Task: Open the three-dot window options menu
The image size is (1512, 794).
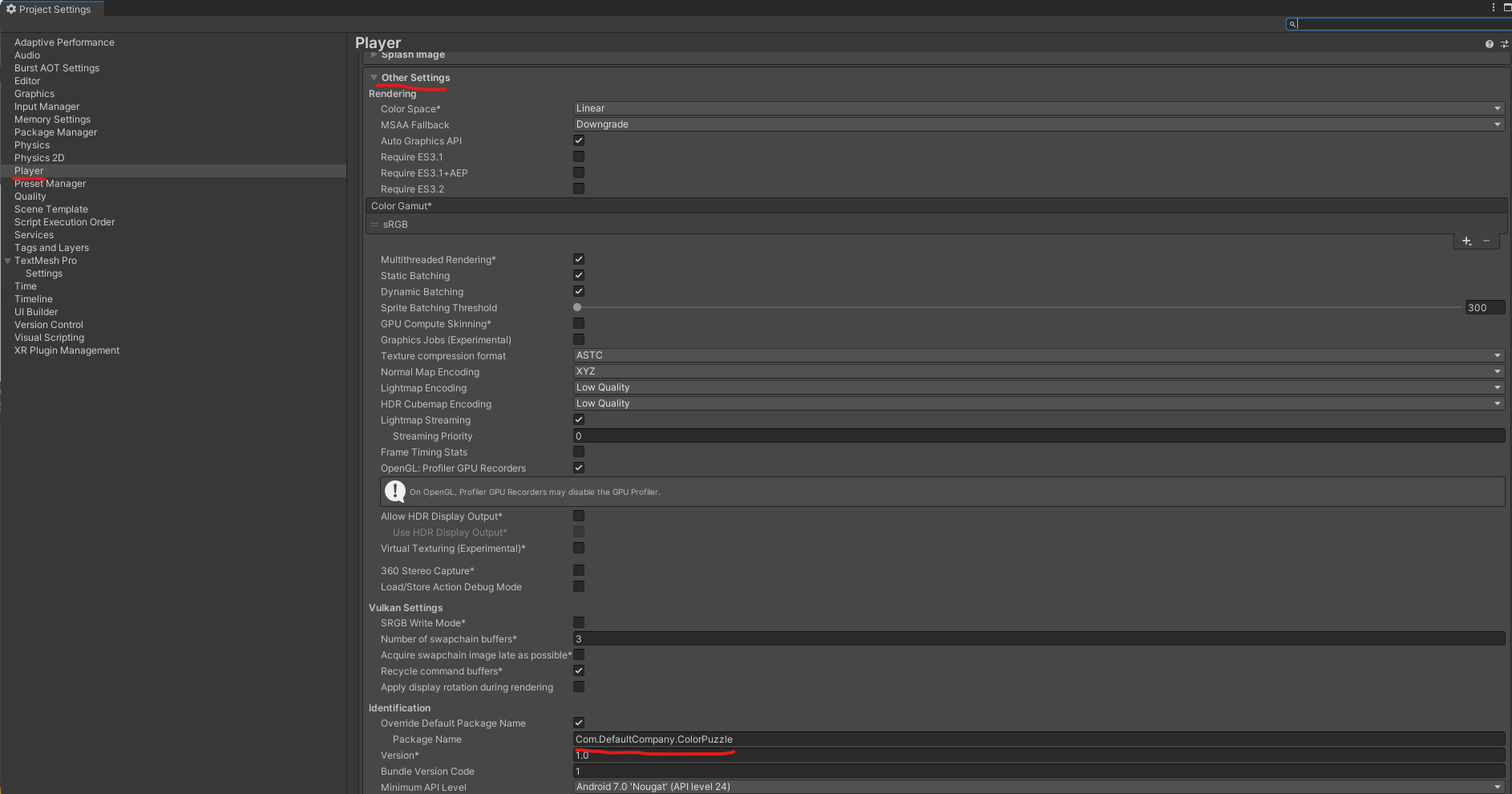Action: (1493, 7)
